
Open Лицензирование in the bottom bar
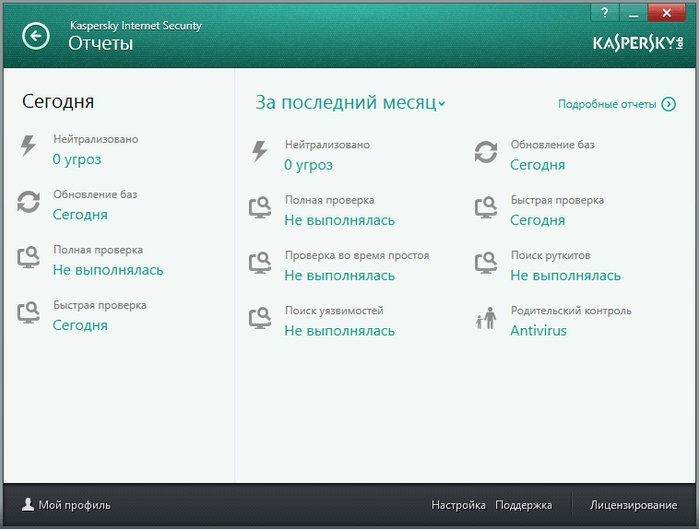633,505
